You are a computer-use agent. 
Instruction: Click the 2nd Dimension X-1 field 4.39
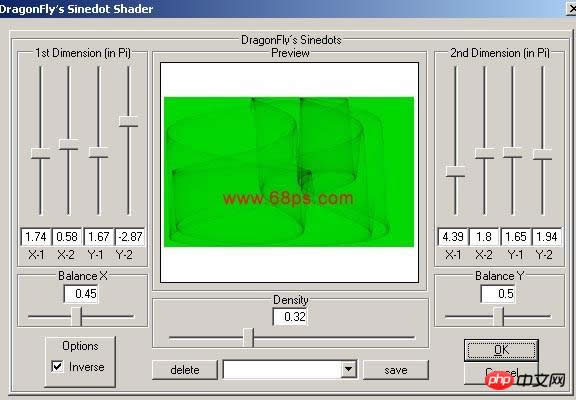453,237
